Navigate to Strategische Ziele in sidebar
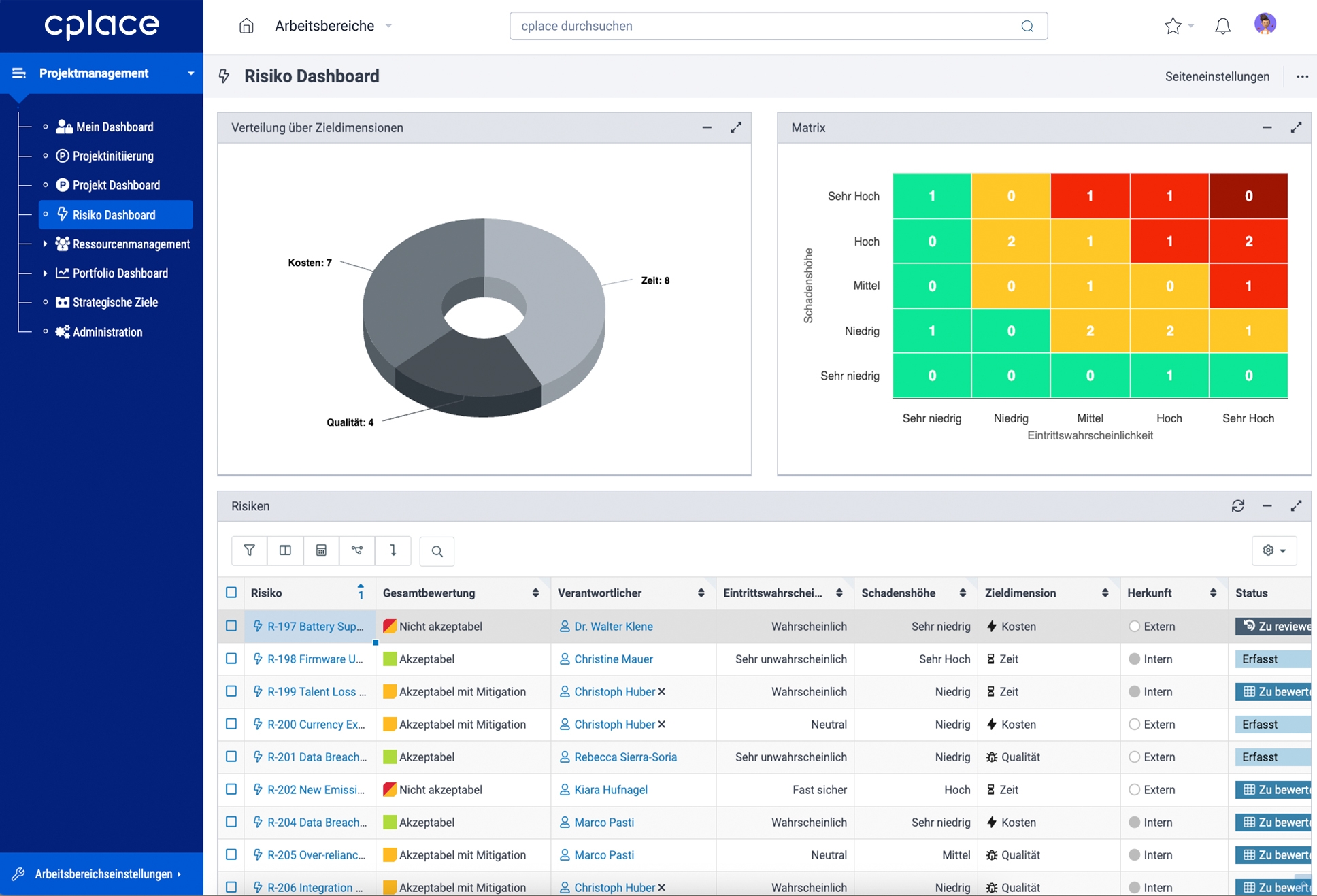This screenshot has width=1317, height=896. (x=115, y=302)
